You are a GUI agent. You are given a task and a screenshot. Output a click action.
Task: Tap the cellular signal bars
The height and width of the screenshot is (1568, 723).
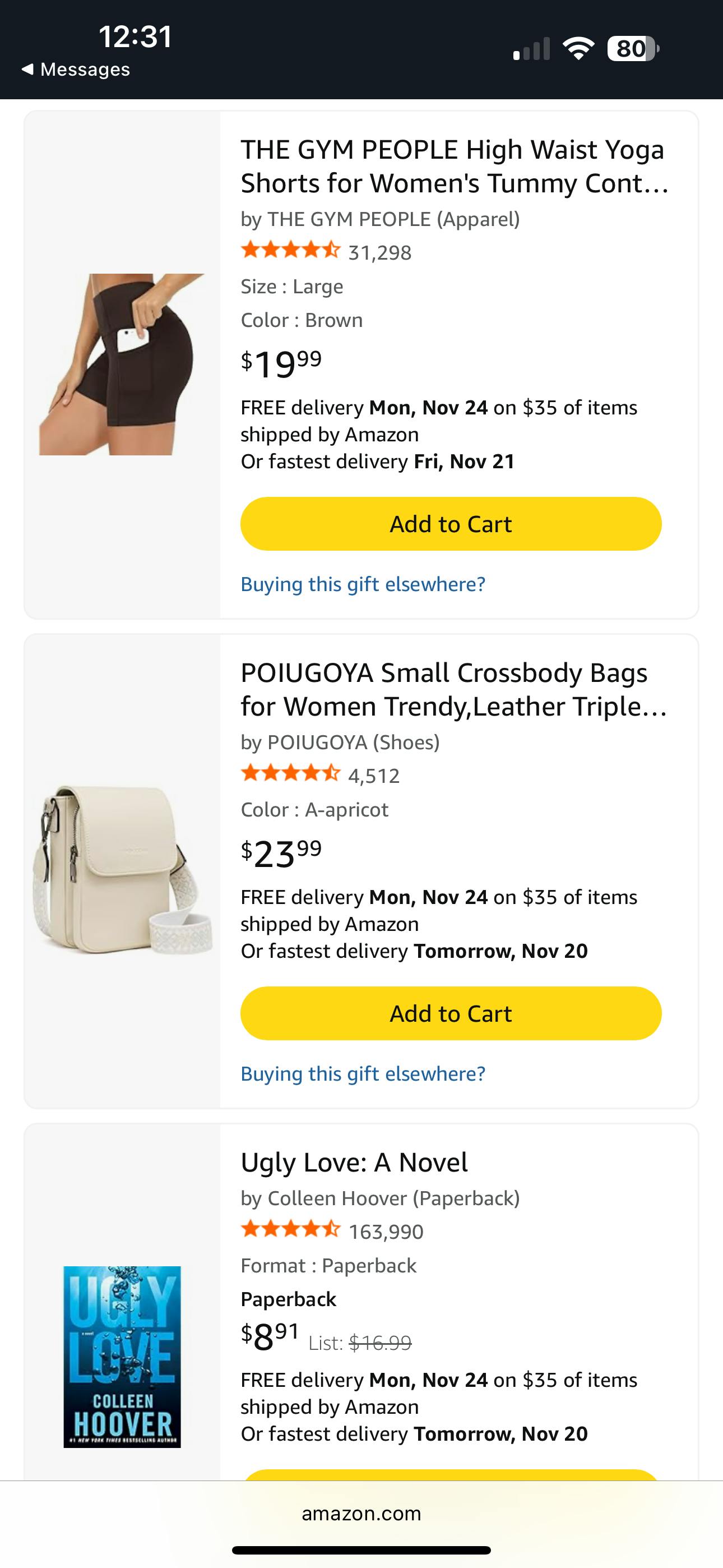pos(531,49)
